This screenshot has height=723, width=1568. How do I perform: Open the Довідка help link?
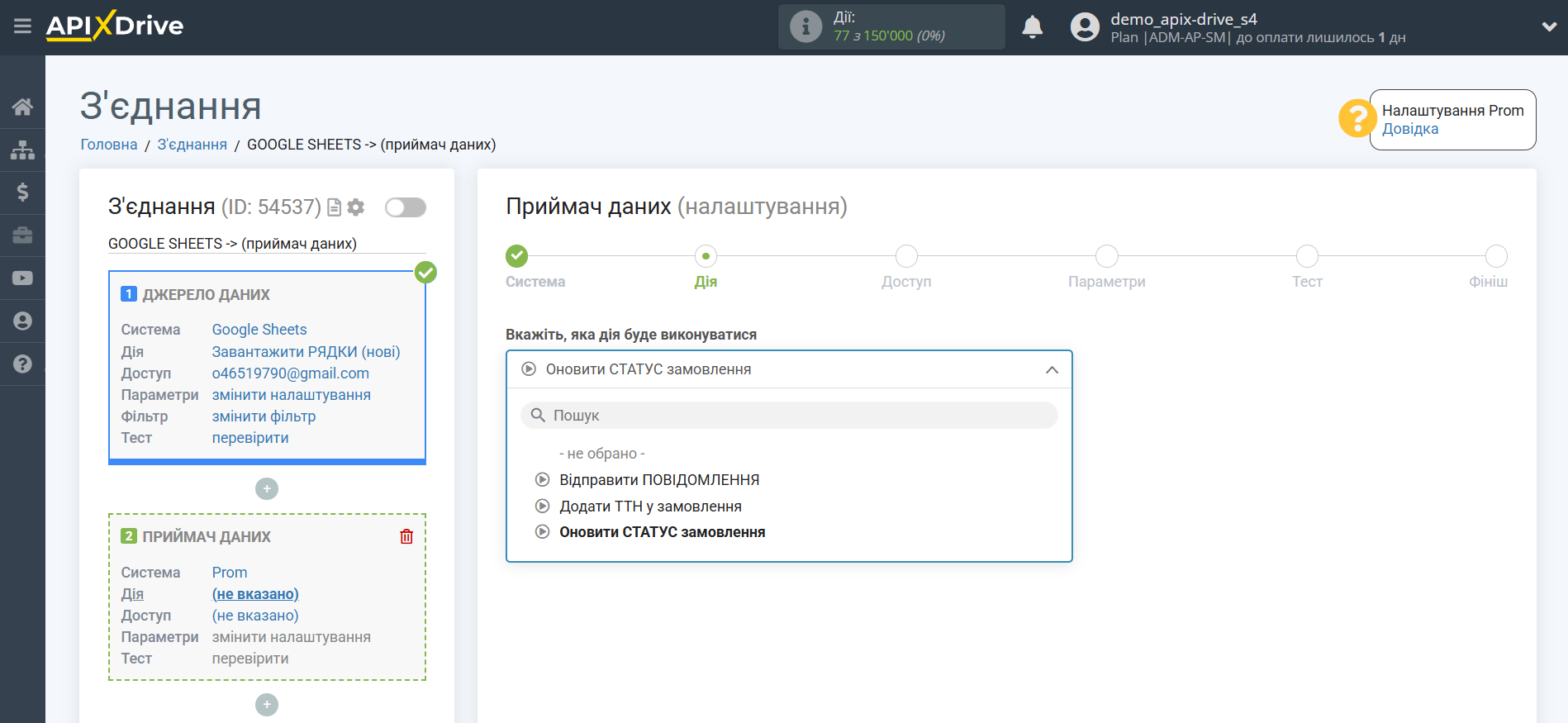click(x=1410, y=129)
